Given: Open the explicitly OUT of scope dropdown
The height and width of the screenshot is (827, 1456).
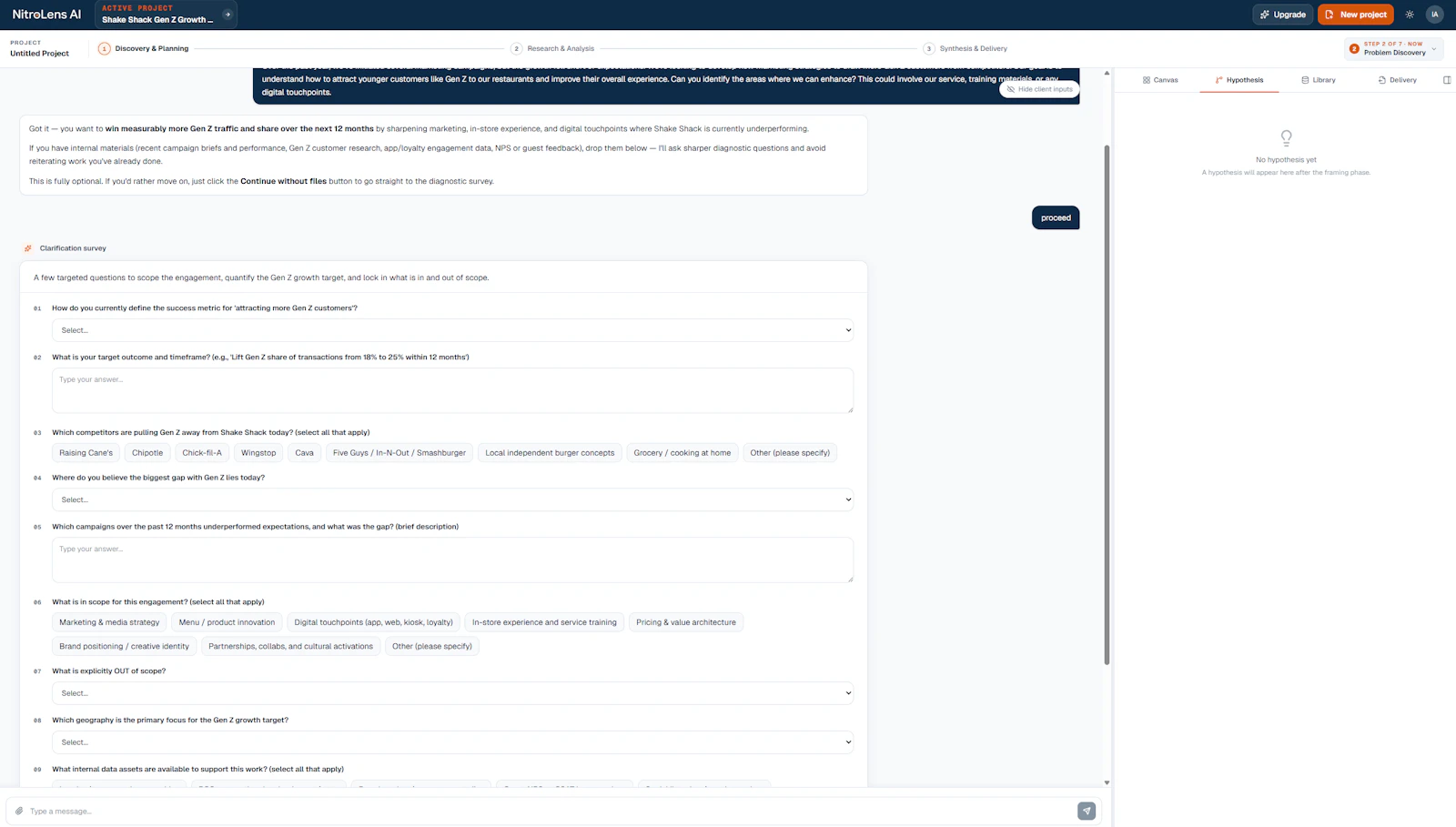Looking at the screenshot, I should pos(452,693).
